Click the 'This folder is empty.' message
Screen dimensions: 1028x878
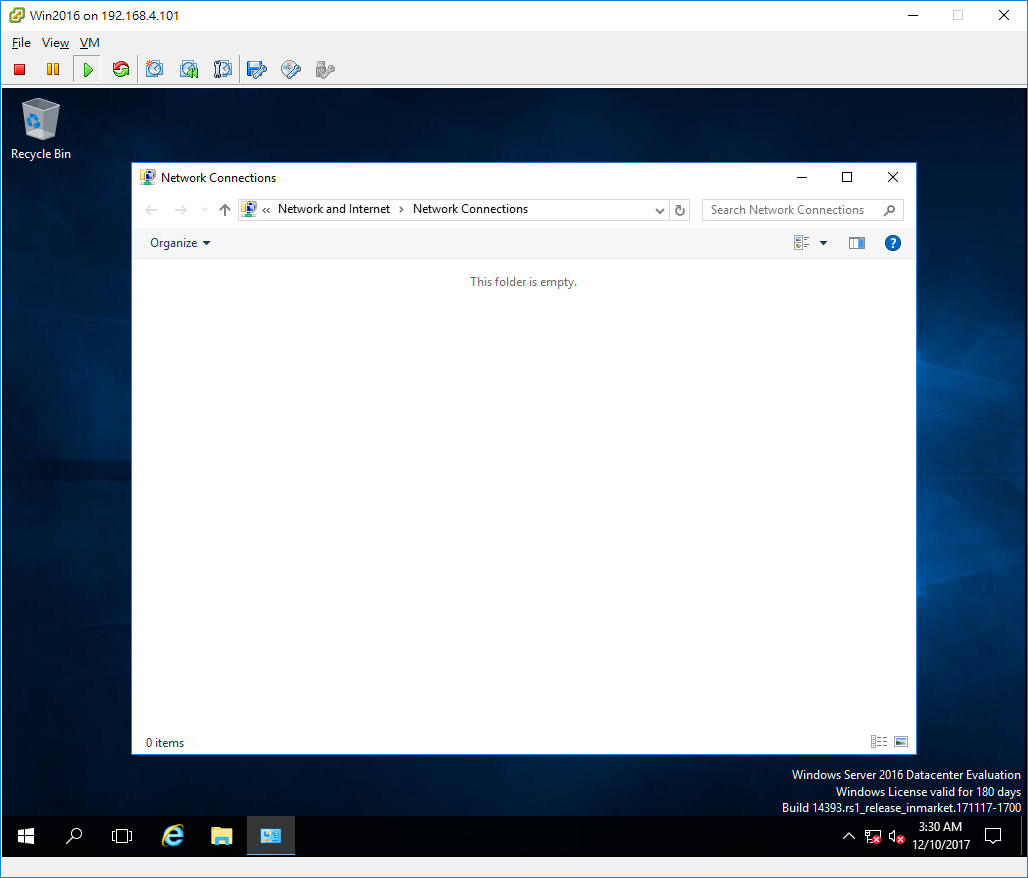(x=523, y=282)
